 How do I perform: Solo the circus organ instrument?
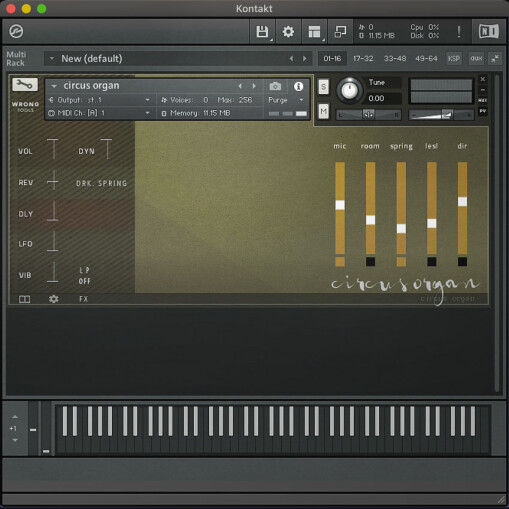(x=323, y=87)
